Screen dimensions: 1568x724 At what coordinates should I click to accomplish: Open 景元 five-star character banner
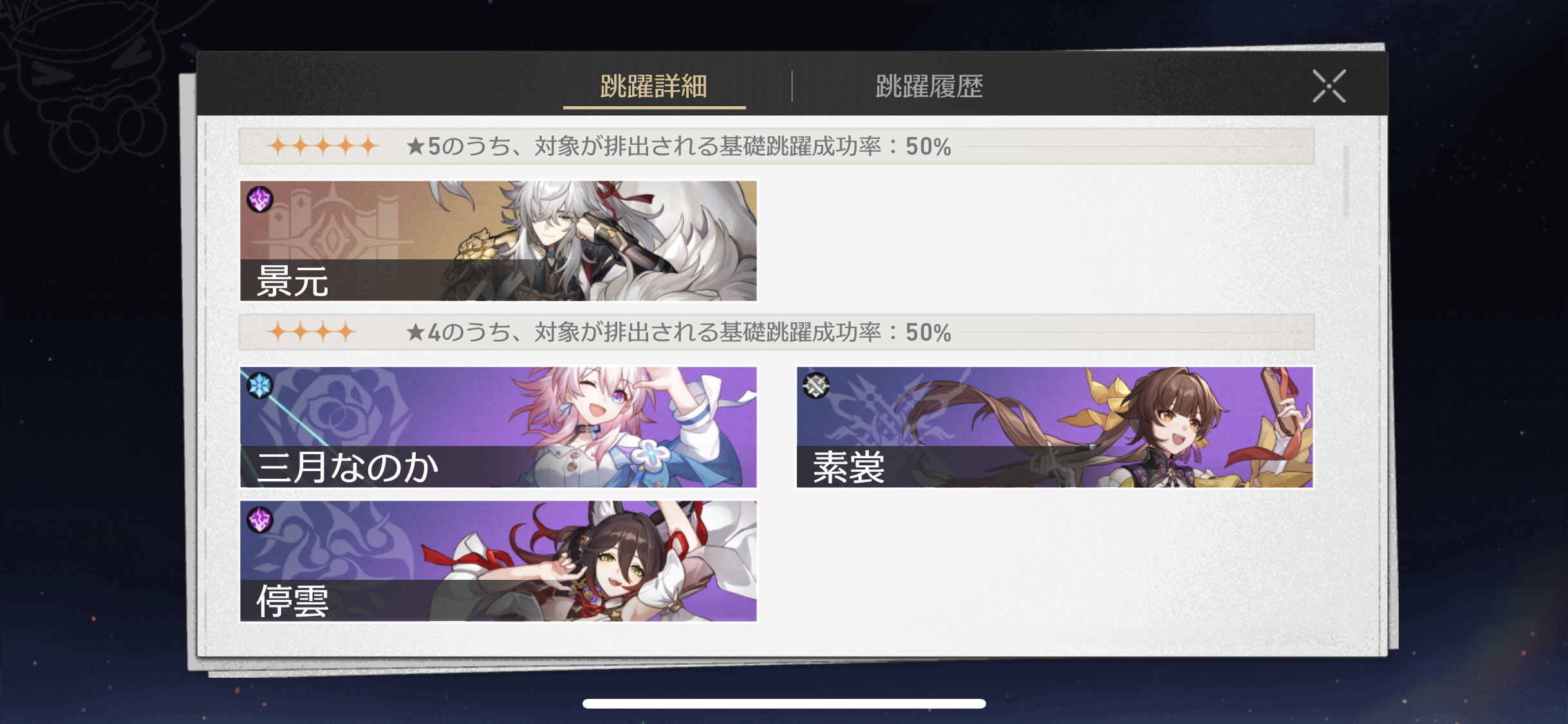[498, 241]
